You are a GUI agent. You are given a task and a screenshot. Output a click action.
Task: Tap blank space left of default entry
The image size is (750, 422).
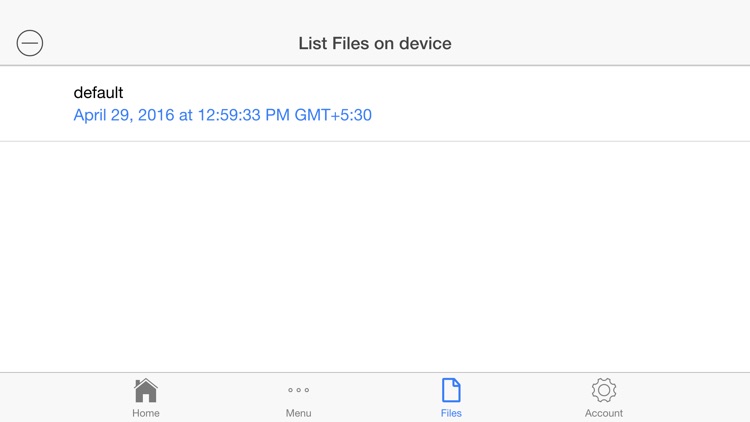(35, 103)
